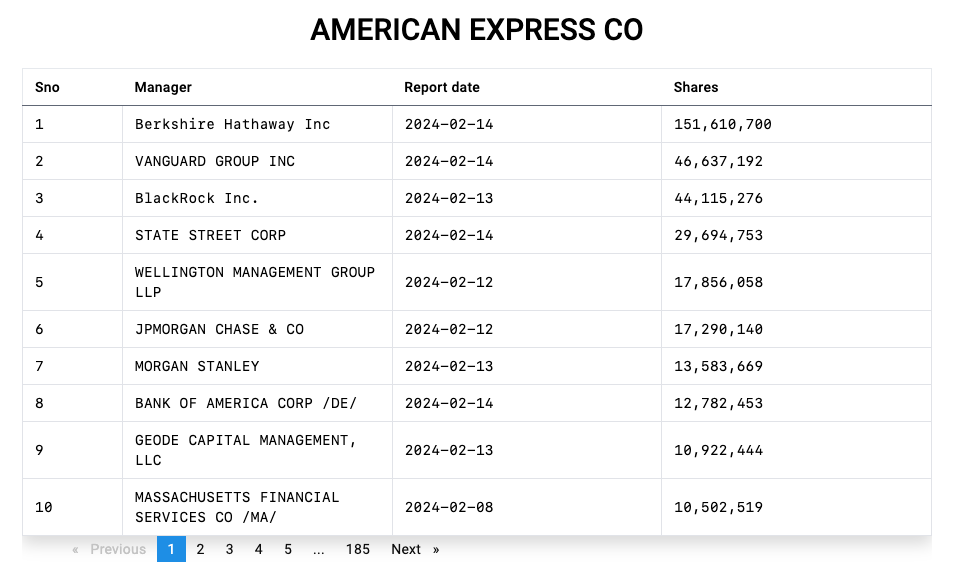This screenshot has height=581, width=954.
Task: Click JPMORGAN CHASE & CO cell
Action: pyautogui.click(x=219, y=329)
